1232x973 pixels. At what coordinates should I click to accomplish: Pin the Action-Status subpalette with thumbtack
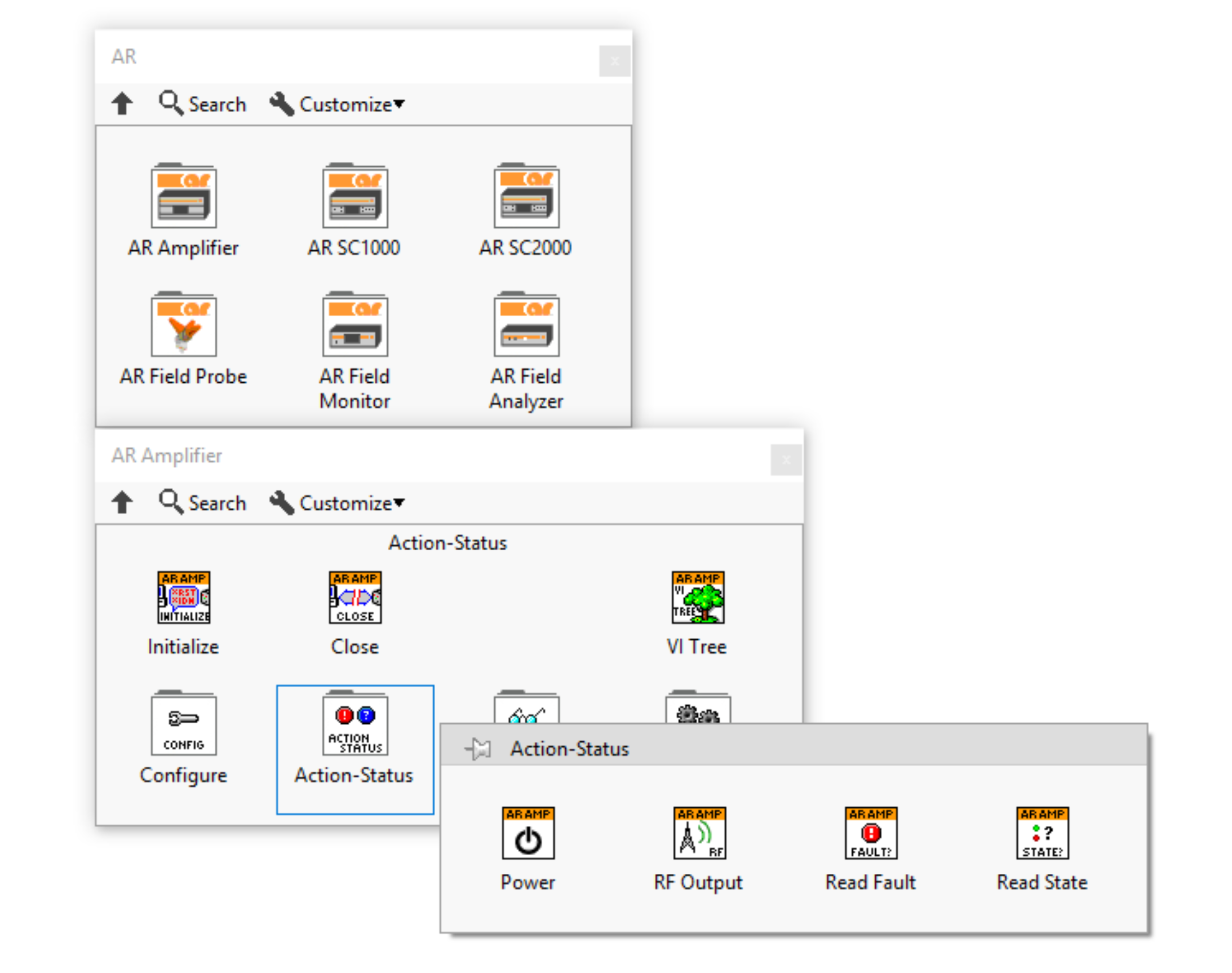coord(478,748)
